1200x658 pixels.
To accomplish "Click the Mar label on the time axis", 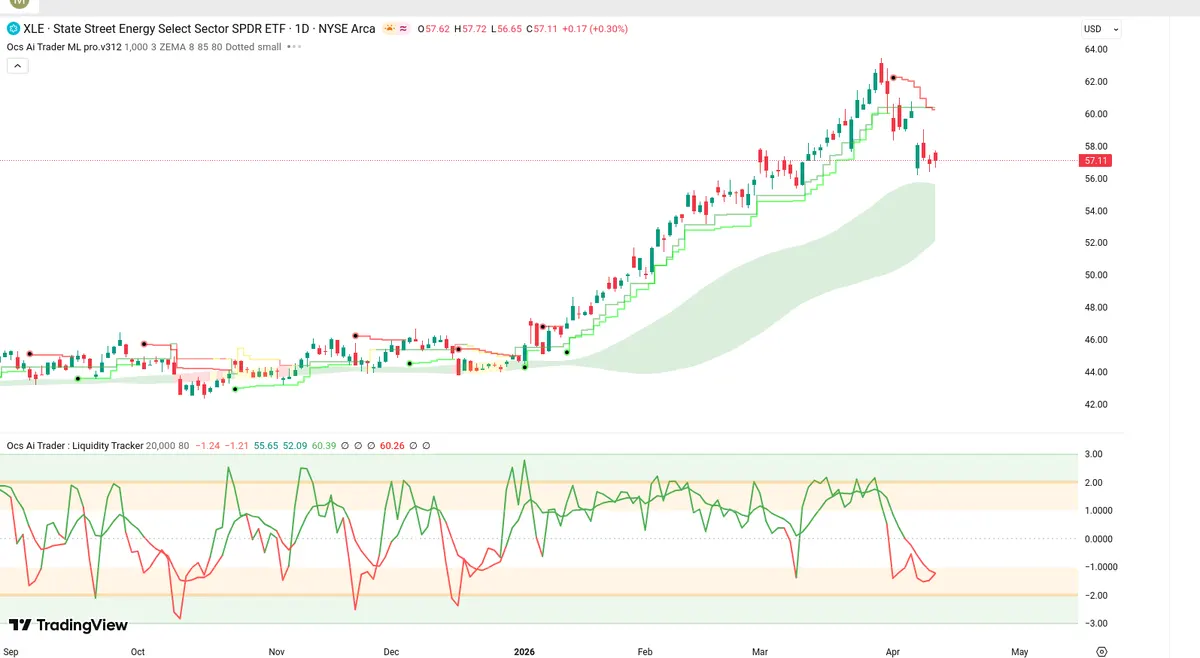I will tap(760, 652).
